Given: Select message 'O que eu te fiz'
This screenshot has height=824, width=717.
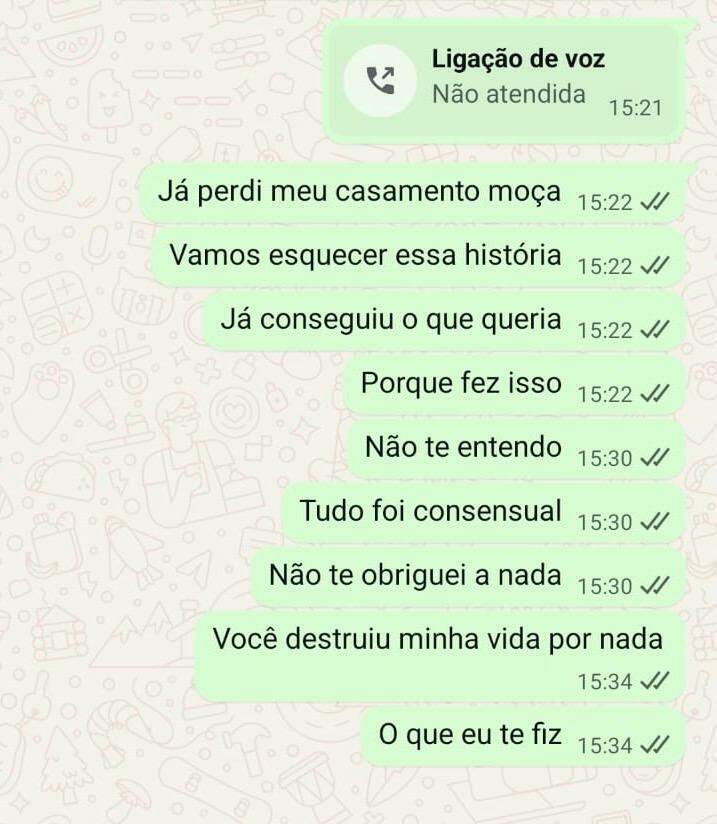Looking at the screenshot, I should 523,737.
